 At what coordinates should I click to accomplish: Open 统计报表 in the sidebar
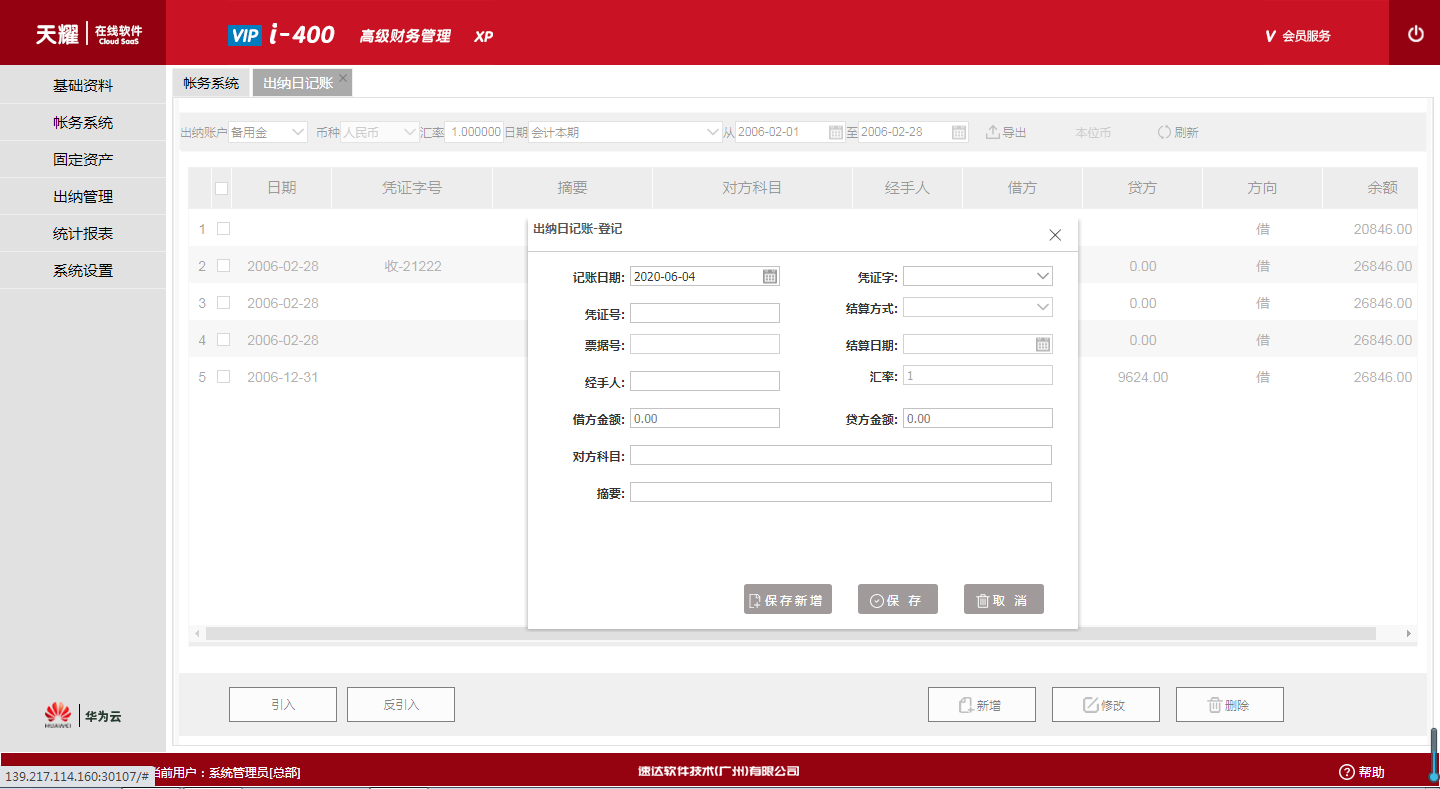83,234
